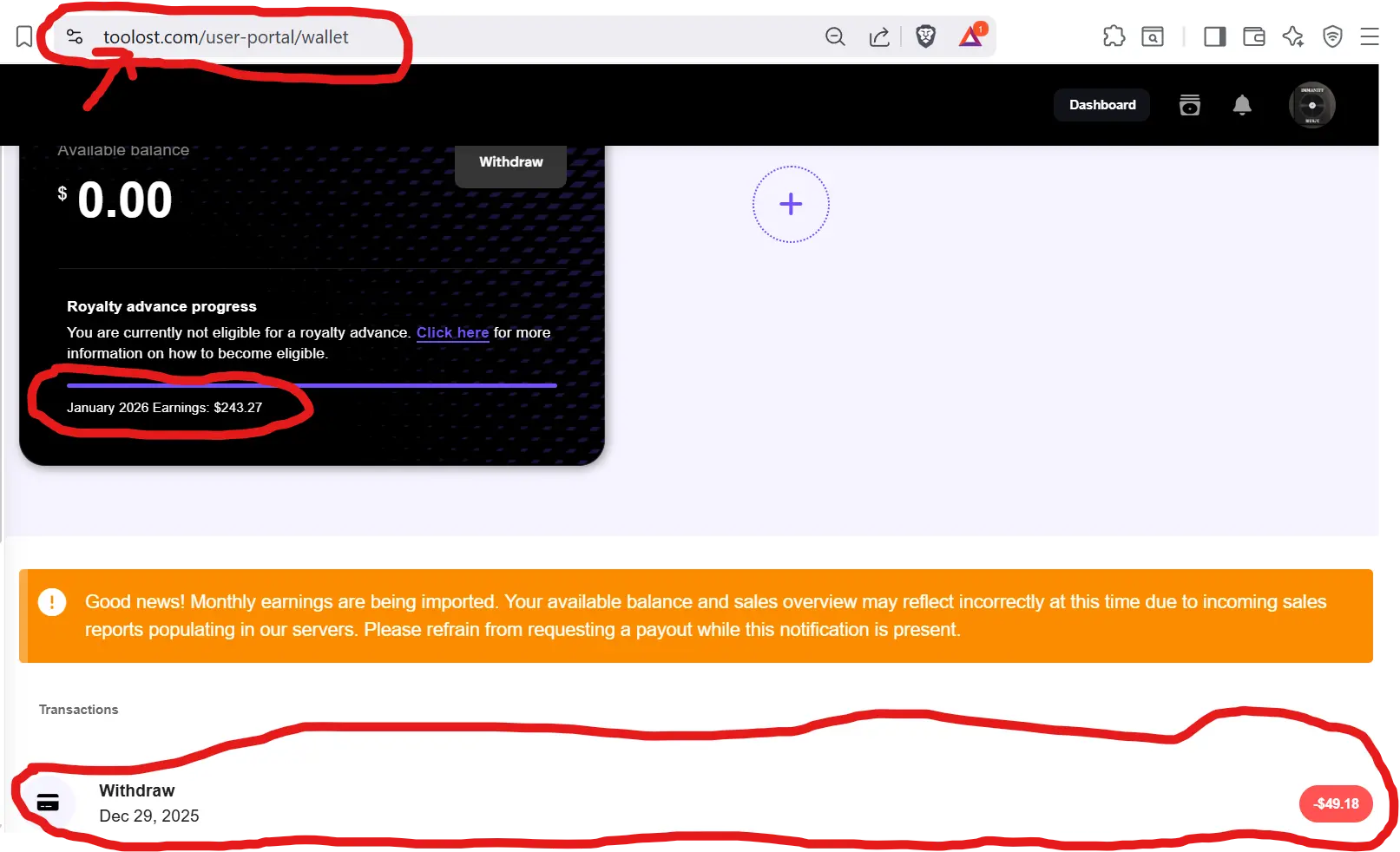Open the Brave Wallet icon in the toolbar
Screen dimensions: 1400x852
pos(1253,36)
